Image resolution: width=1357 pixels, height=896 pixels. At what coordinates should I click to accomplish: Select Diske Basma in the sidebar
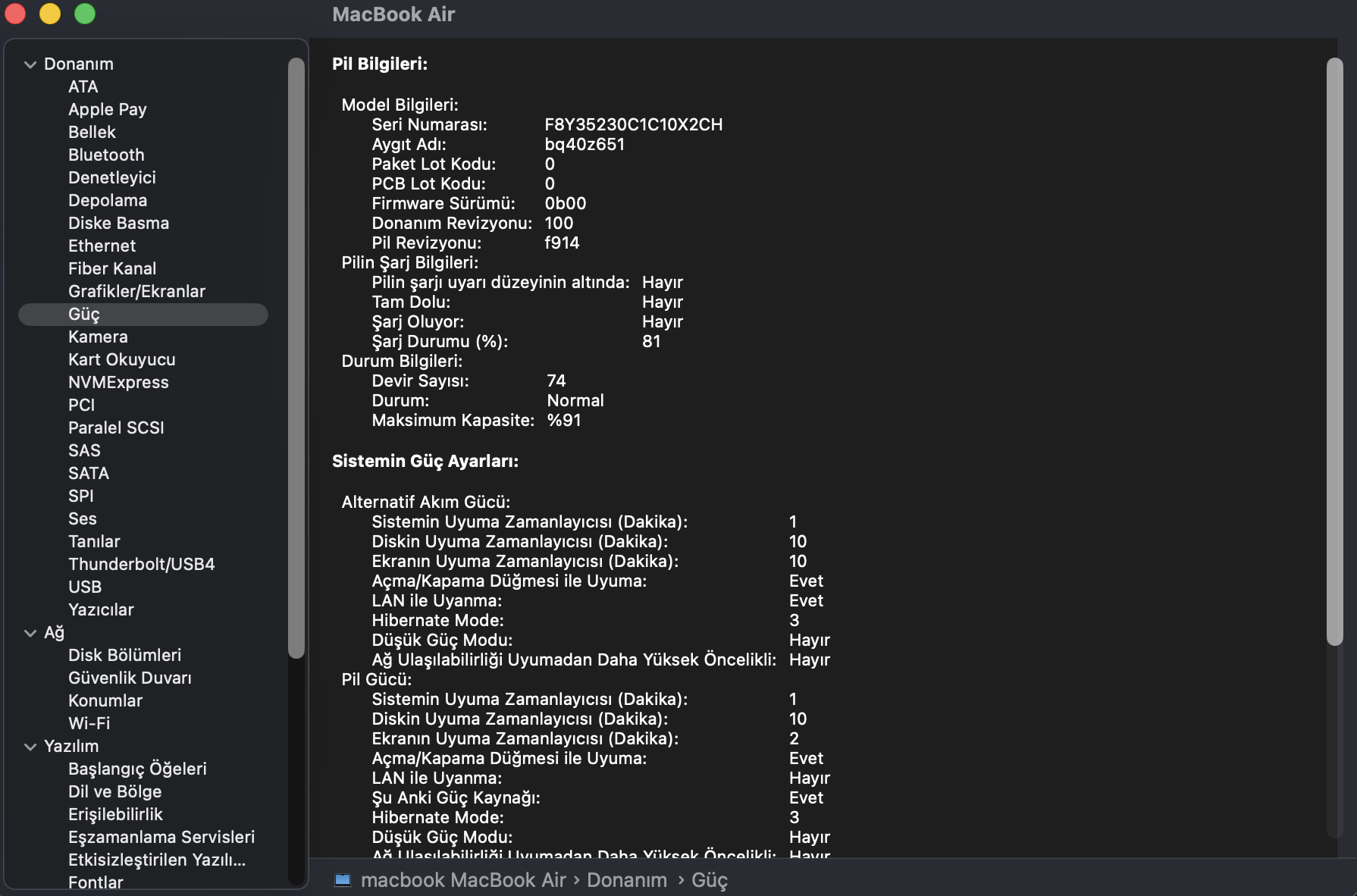pos(118,224)
